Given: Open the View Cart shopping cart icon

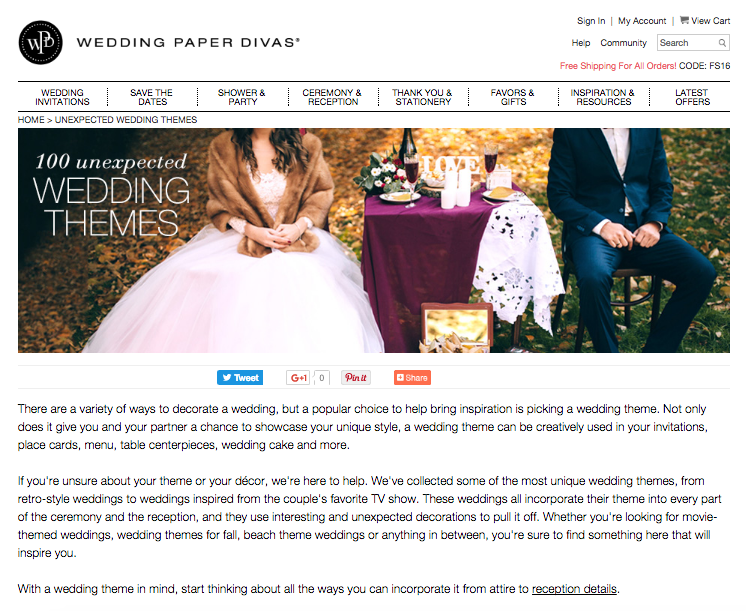Looking at the screenshot, I should pos(684,20).
